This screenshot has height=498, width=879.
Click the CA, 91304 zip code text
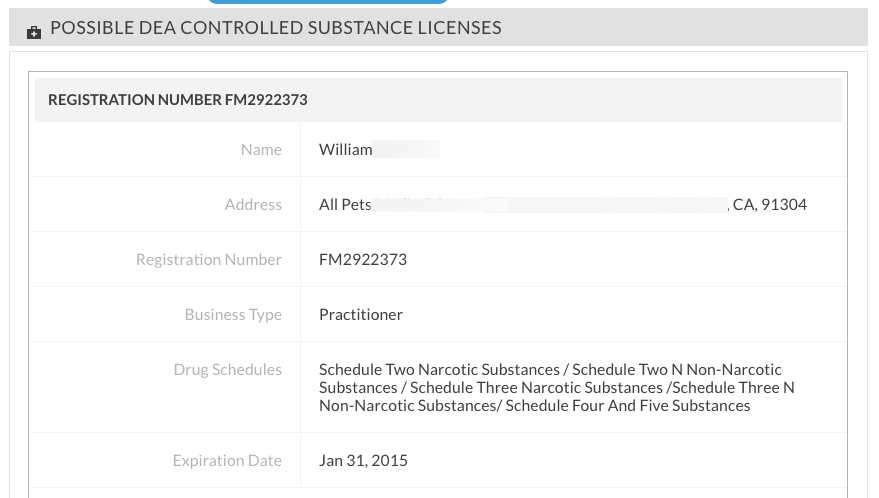pos(770,205)
